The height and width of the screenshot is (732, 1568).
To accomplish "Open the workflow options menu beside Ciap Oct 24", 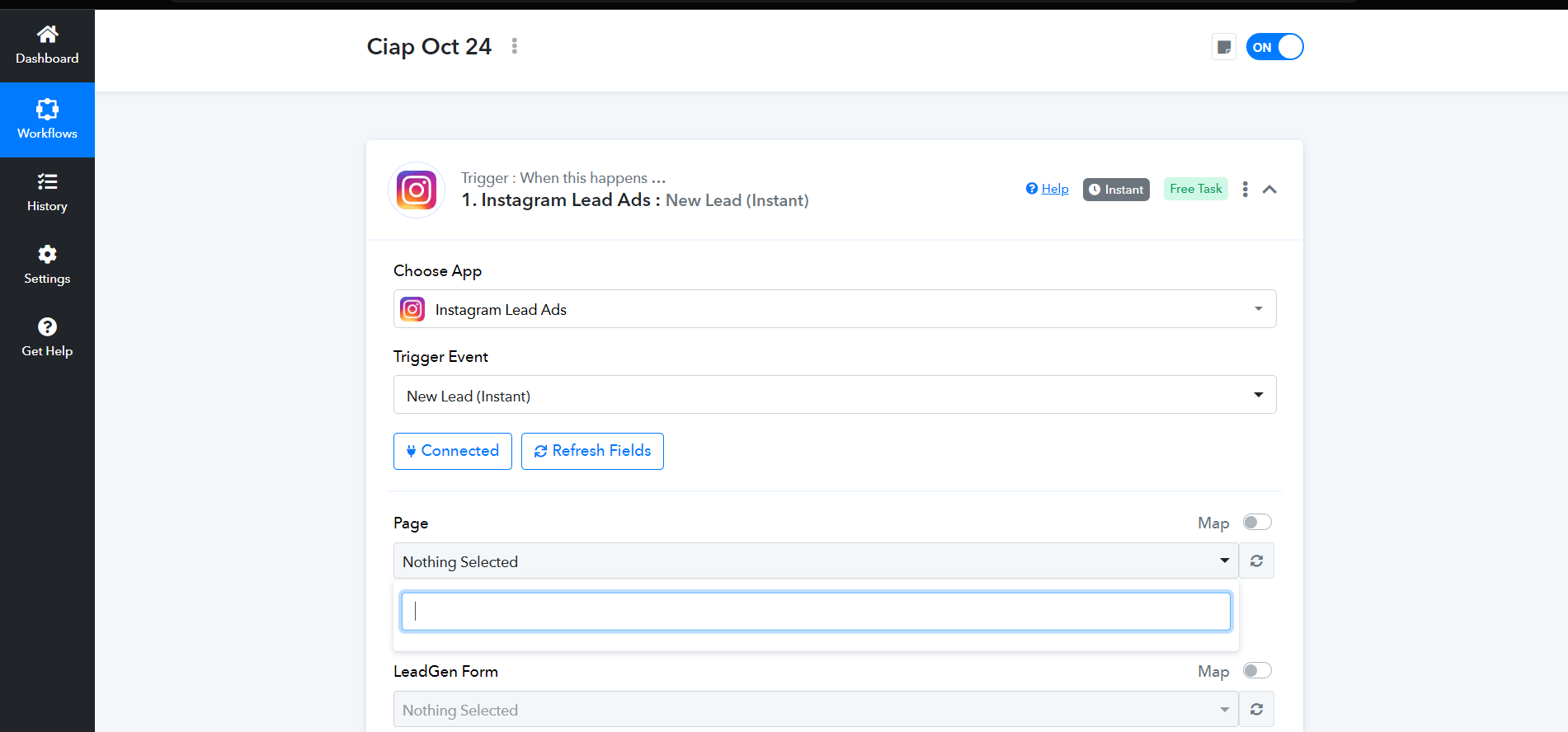I will point(515,46).
